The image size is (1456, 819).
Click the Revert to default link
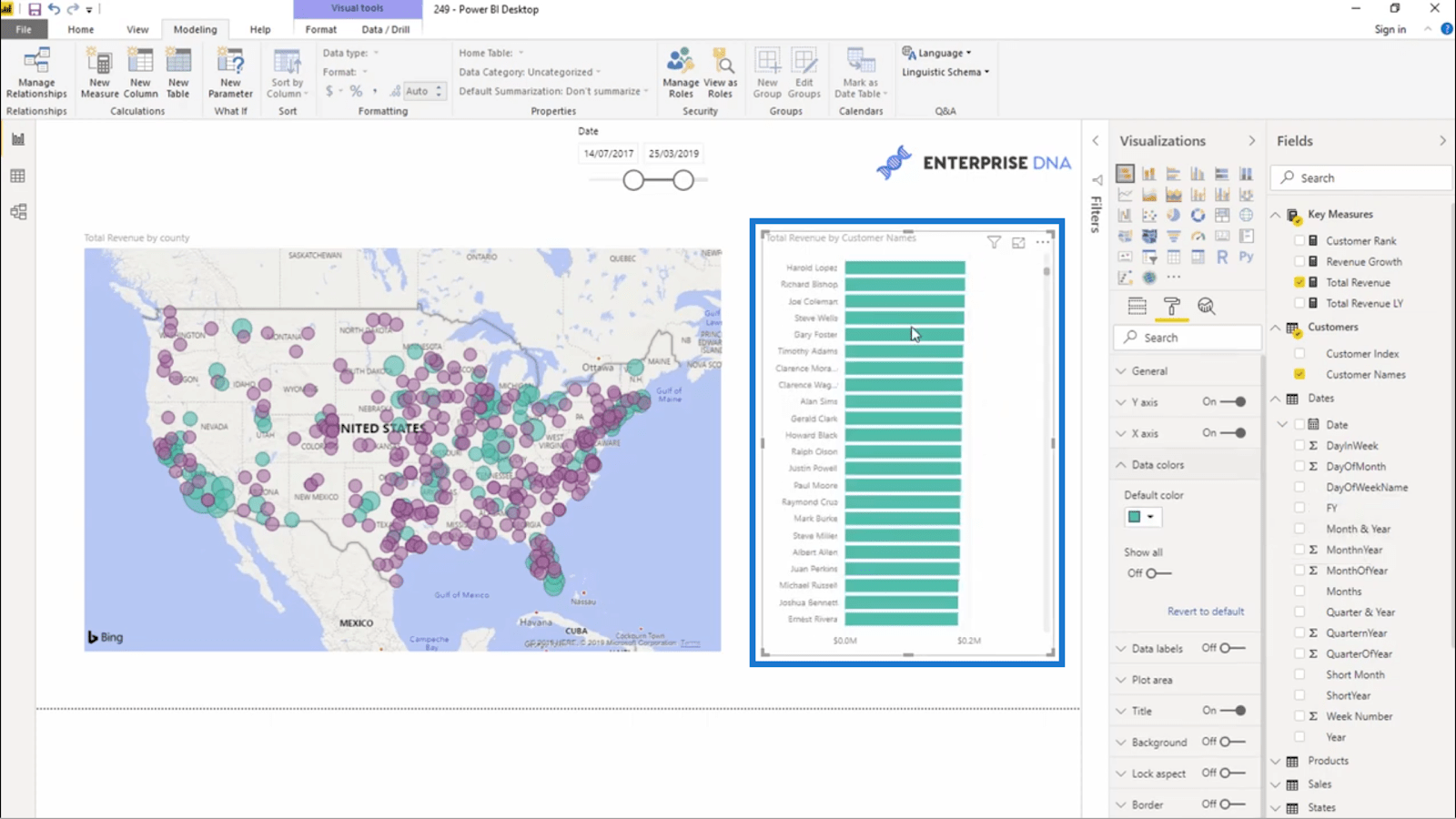(x=1205, y=612)
